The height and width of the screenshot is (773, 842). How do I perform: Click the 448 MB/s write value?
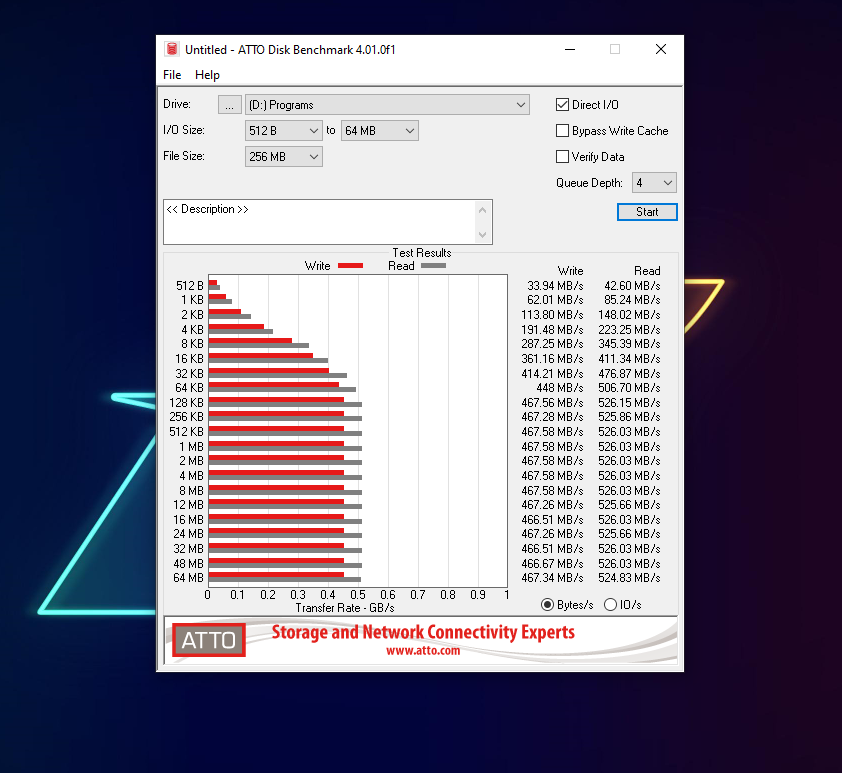560,388
